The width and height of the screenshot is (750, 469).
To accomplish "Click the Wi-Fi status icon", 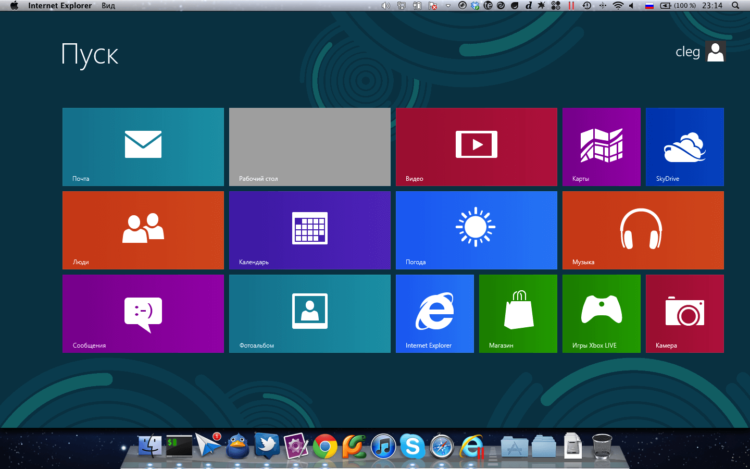I will (x=618, y=6).
